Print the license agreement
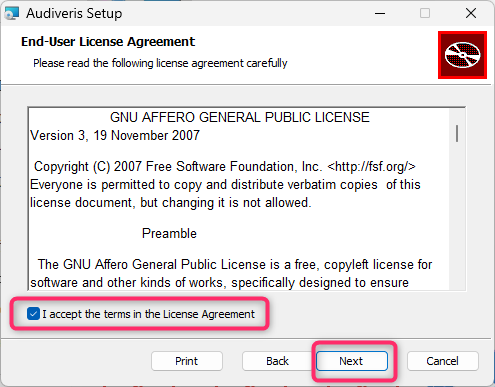Image resolution: width=495 pixels, height=387 pixels. click(x=187, y=361)
